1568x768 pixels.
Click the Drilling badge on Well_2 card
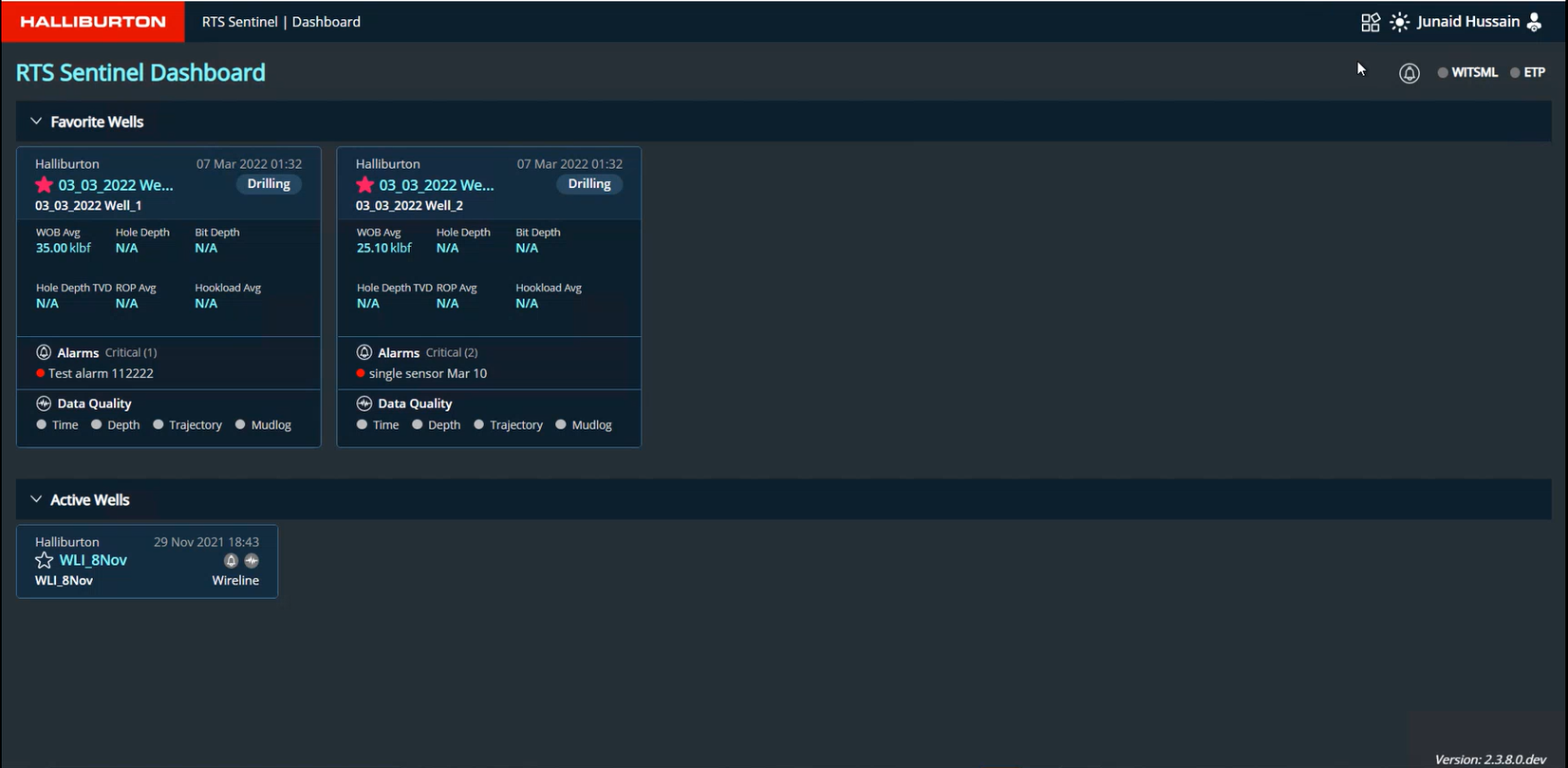(588, 184)
